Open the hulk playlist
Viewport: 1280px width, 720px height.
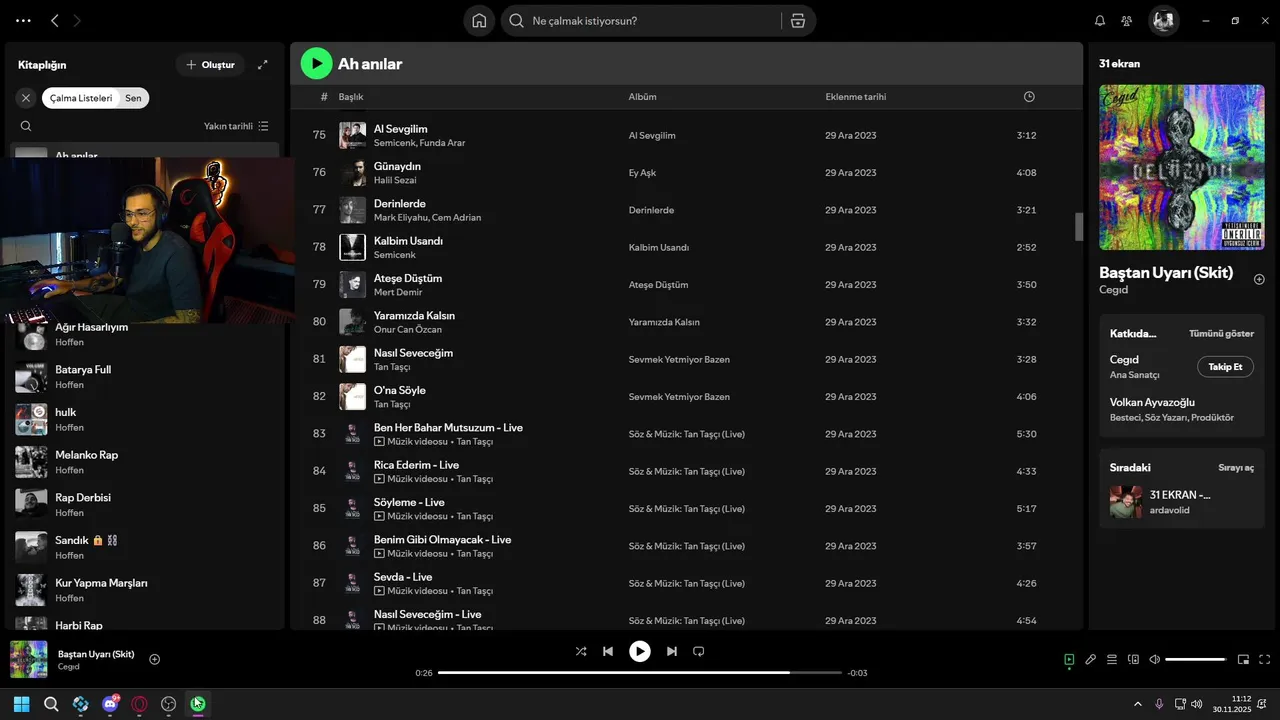(x=146, y=420)
